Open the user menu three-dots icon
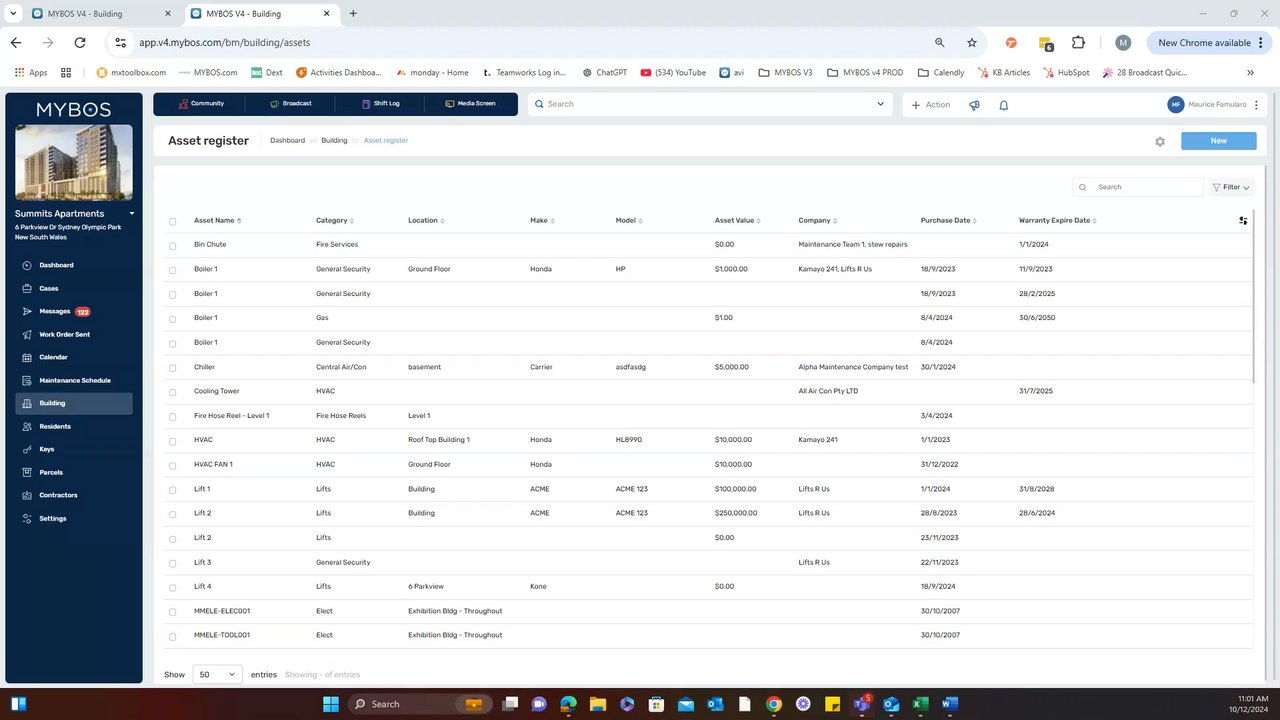The width and height of the screenshot is (1280, 720). point(1257,104)
